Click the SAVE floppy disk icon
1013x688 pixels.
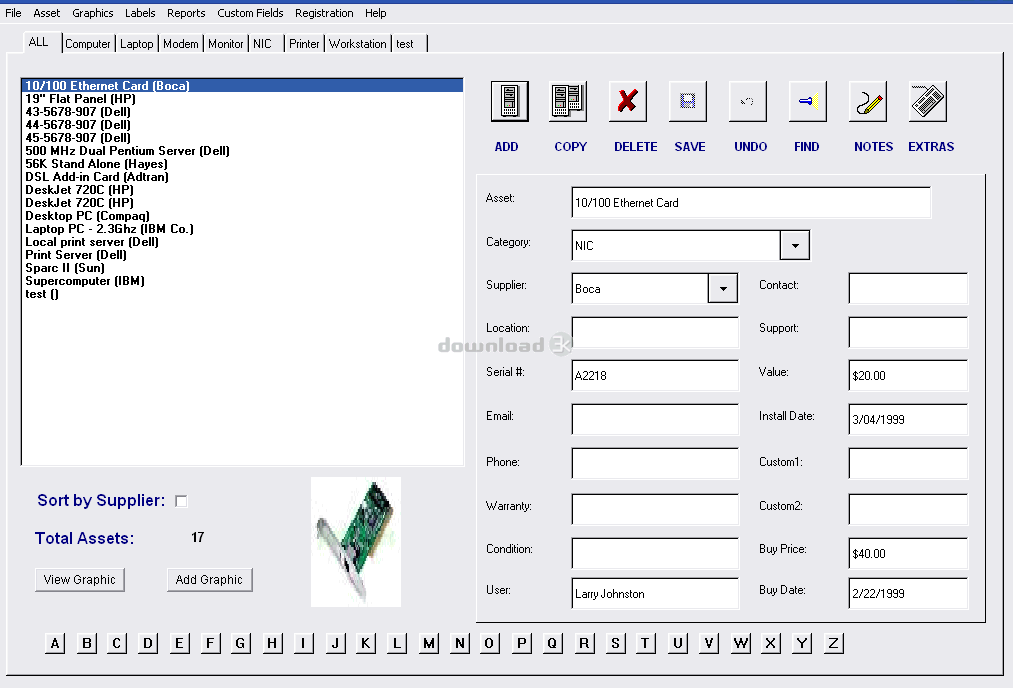pyautogui.click(x=687, y=101)
